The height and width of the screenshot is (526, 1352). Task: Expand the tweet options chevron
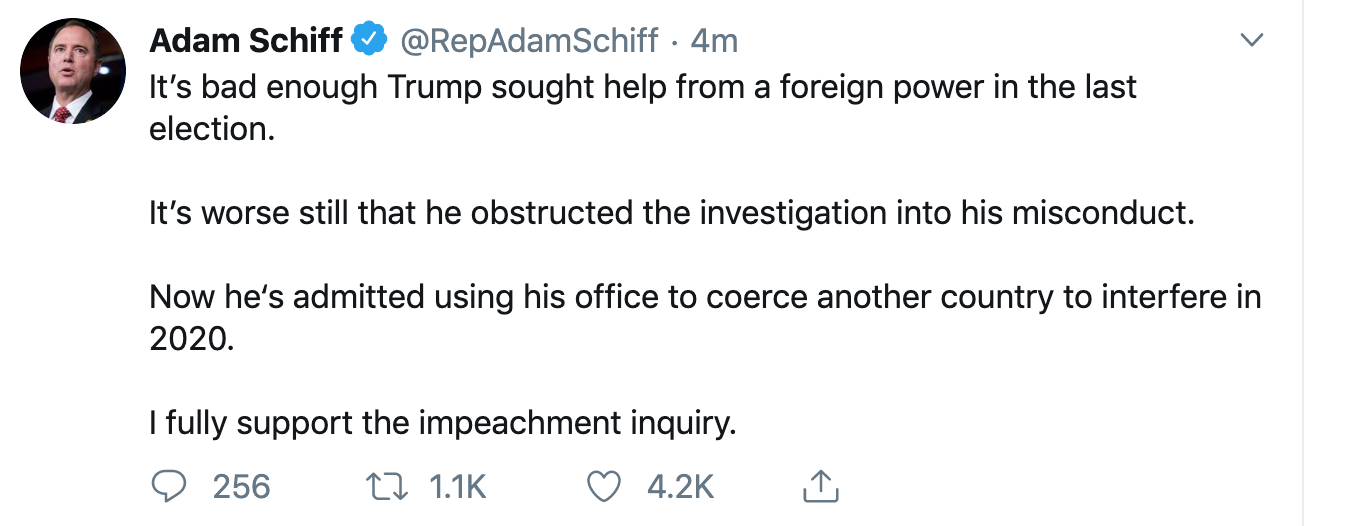(1251, 40)
